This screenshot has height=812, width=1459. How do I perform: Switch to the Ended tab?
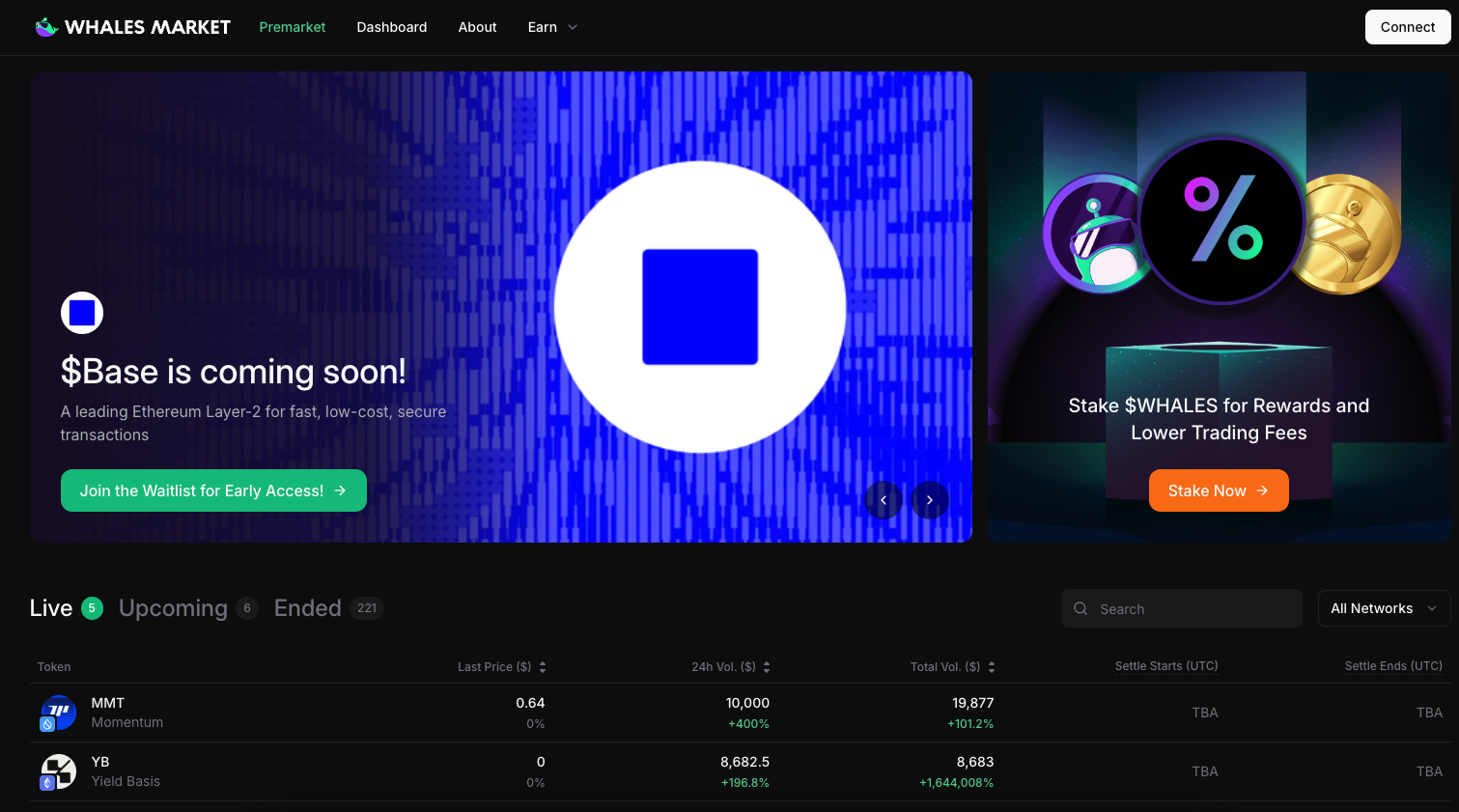308,608
